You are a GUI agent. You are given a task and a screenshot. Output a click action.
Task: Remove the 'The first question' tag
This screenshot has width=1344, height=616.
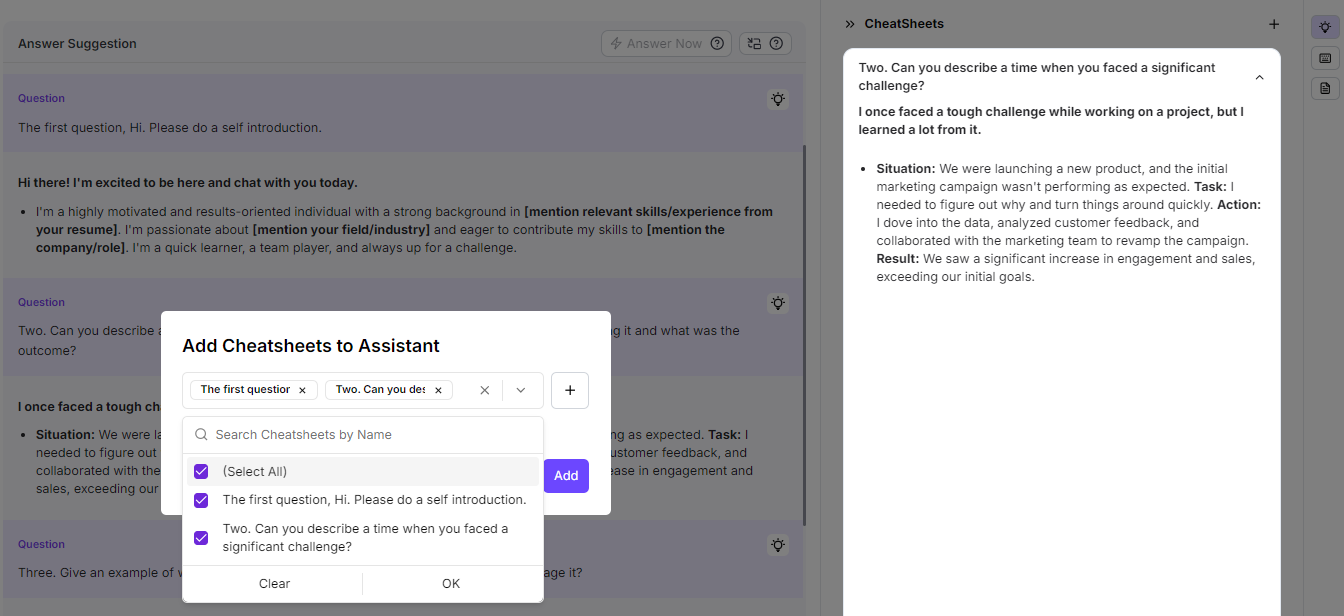pyautogui.click(x=302, y=390)
